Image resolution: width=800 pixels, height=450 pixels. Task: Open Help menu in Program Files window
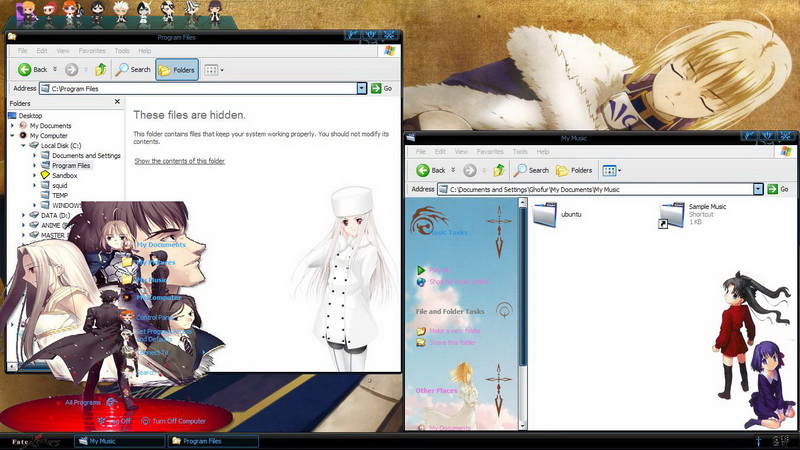click(x=145, y=51)
